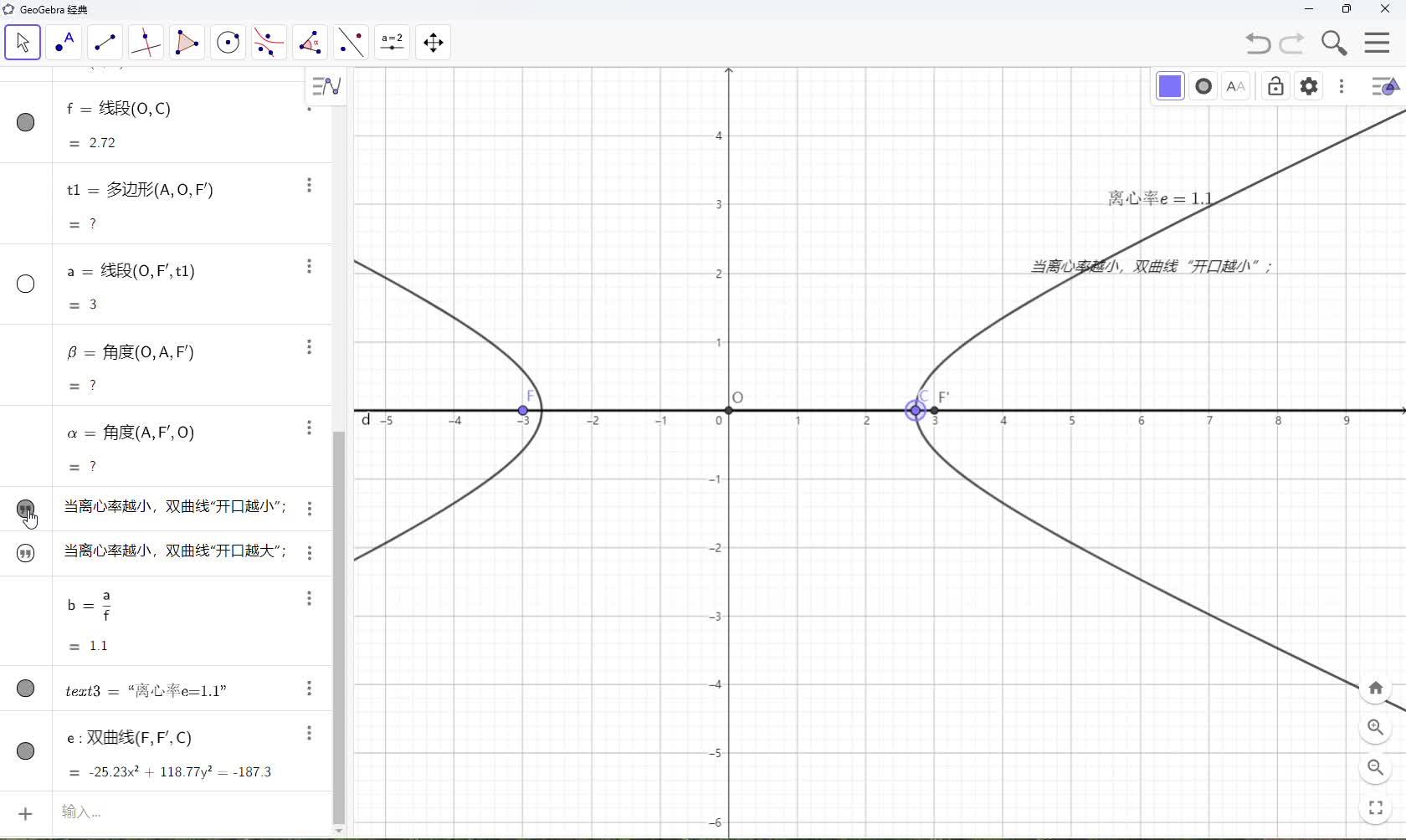Select the Point tool
The height and width of the screenshot is (840, 1406).
64,43
